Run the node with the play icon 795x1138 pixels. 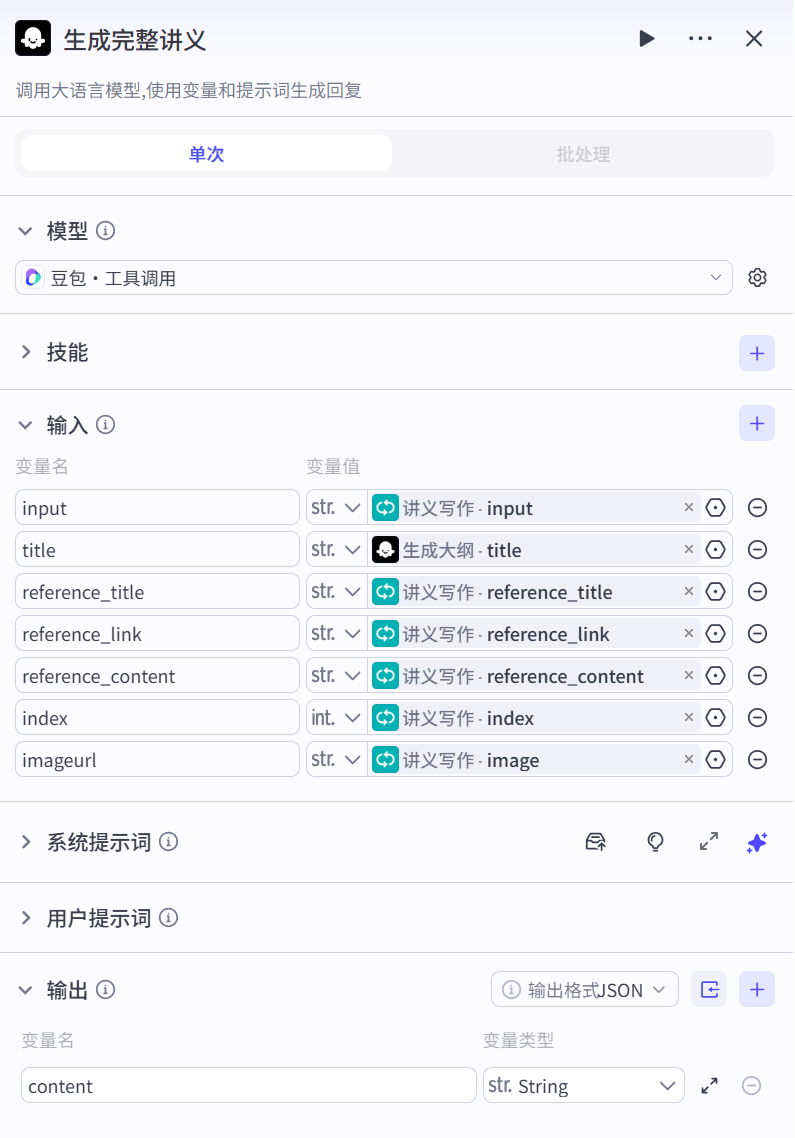[x=647, y=39]
